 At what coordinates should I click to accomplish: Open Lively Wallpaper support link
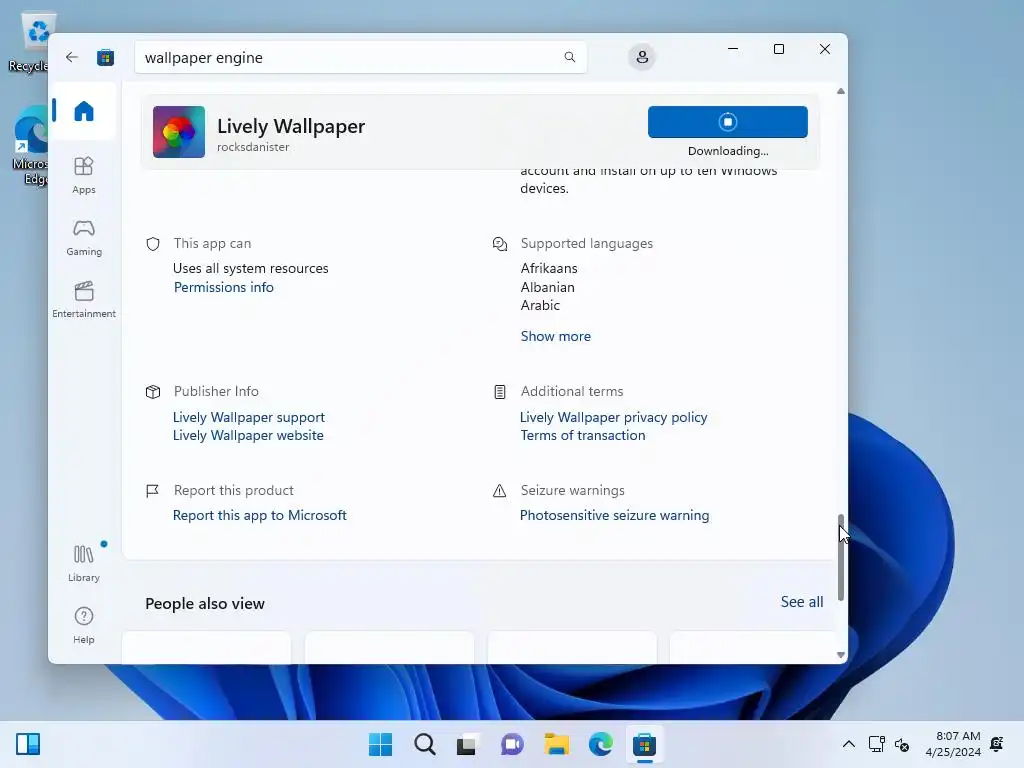[249, 417]
